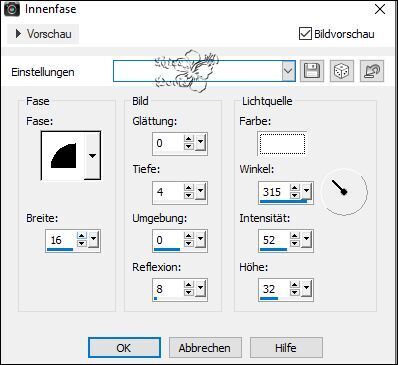Open the Intensität slider dropdown arrow
This screenshot has height=365, width=398.
[306, 239]
